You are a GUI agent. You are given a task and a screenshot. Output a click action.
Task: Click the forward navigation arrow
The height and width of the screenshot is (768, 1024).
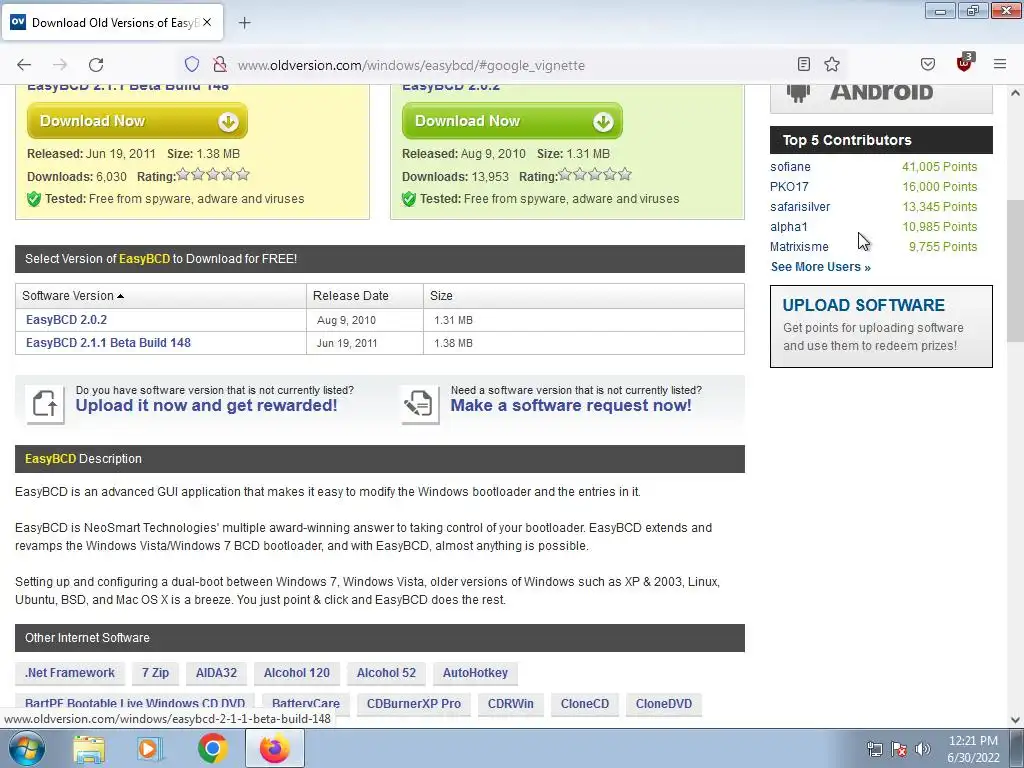(60, 65)
